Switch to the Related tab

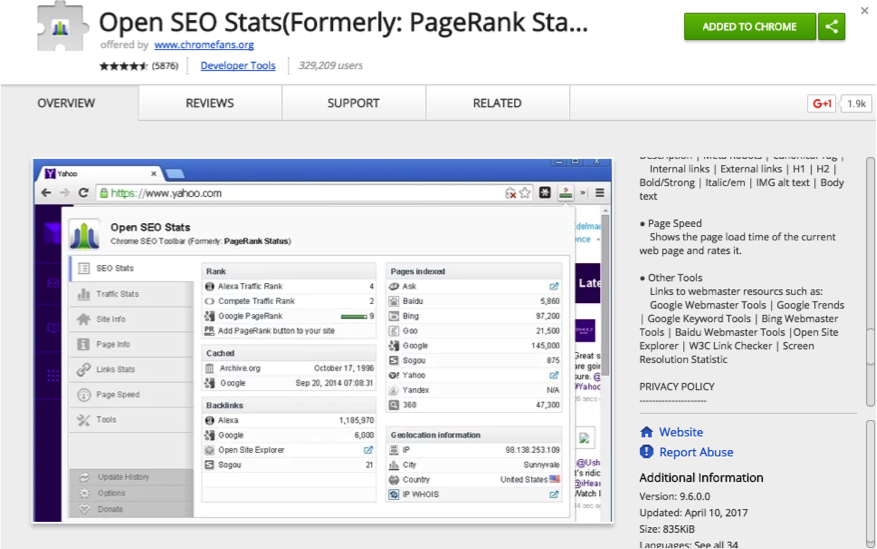click(497, 103)
